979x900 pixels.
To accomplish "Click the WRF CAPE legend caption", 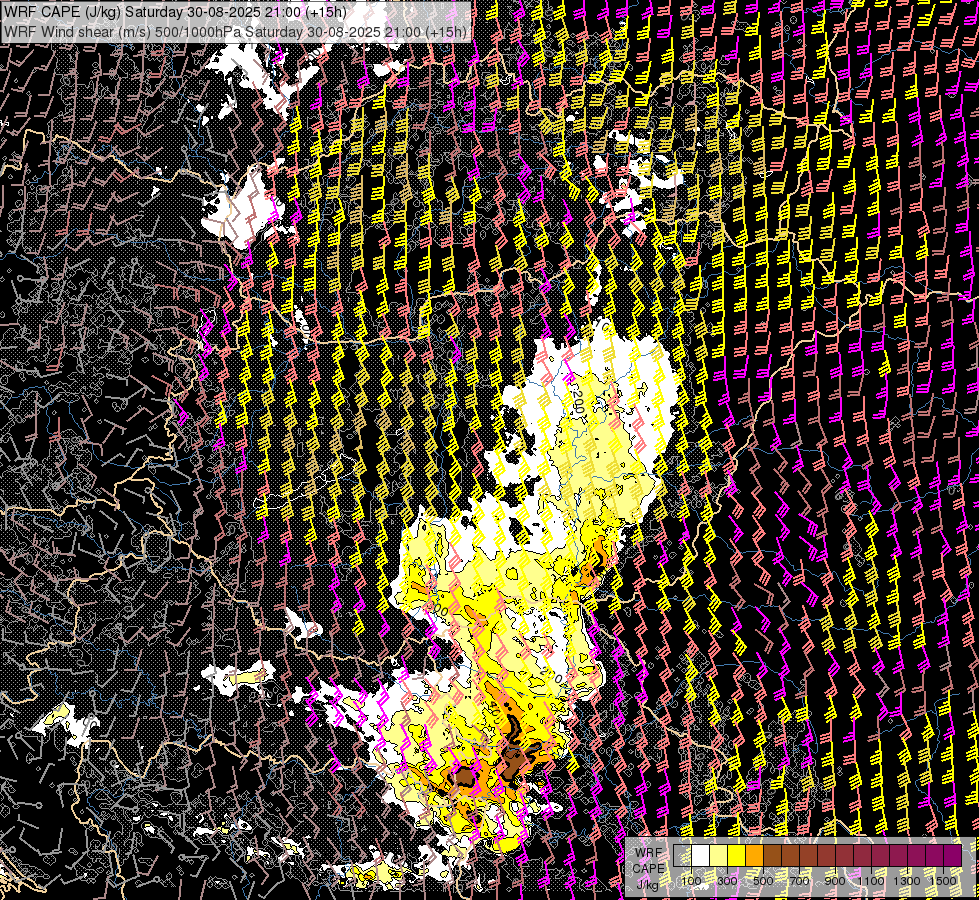I will (x=649, y=860).
